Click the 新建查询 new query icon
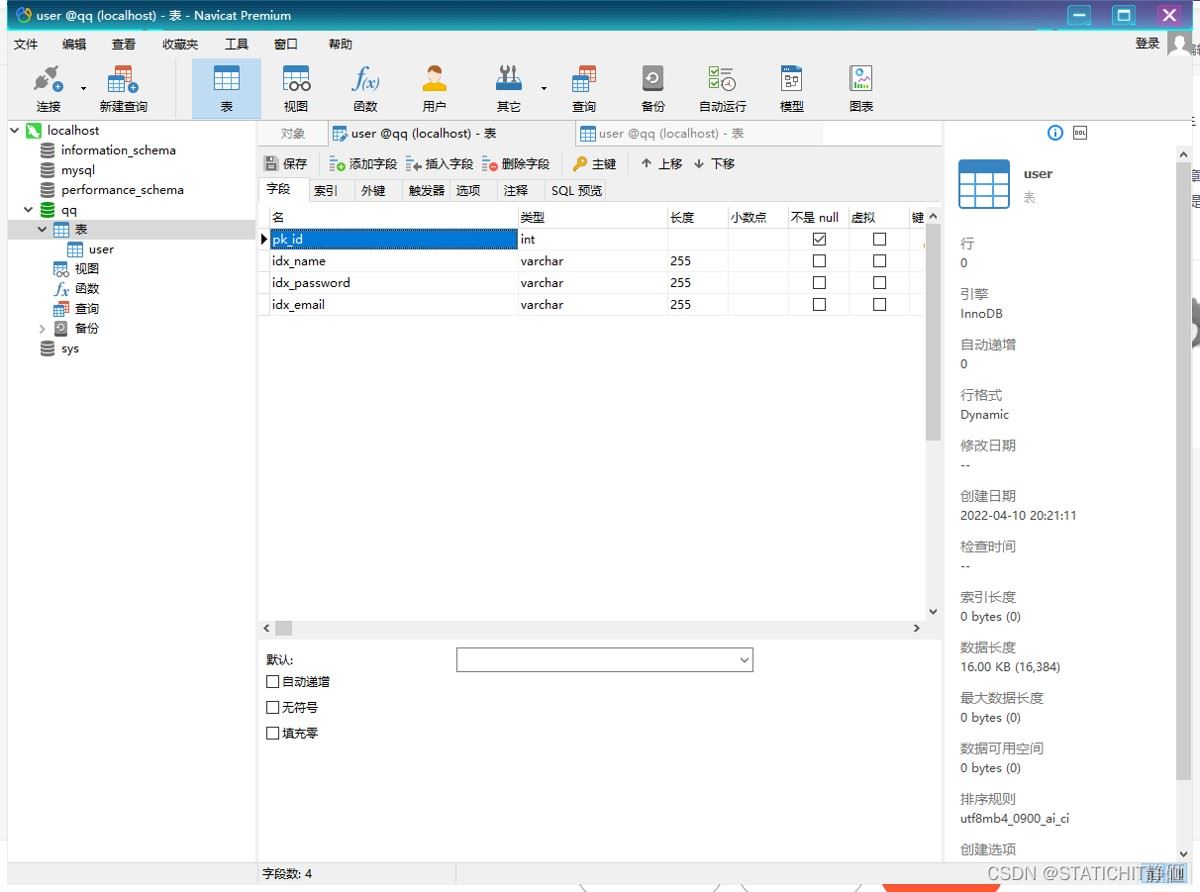The height and width of the screenshot is (892, 1200). click(x=123, y=89)
